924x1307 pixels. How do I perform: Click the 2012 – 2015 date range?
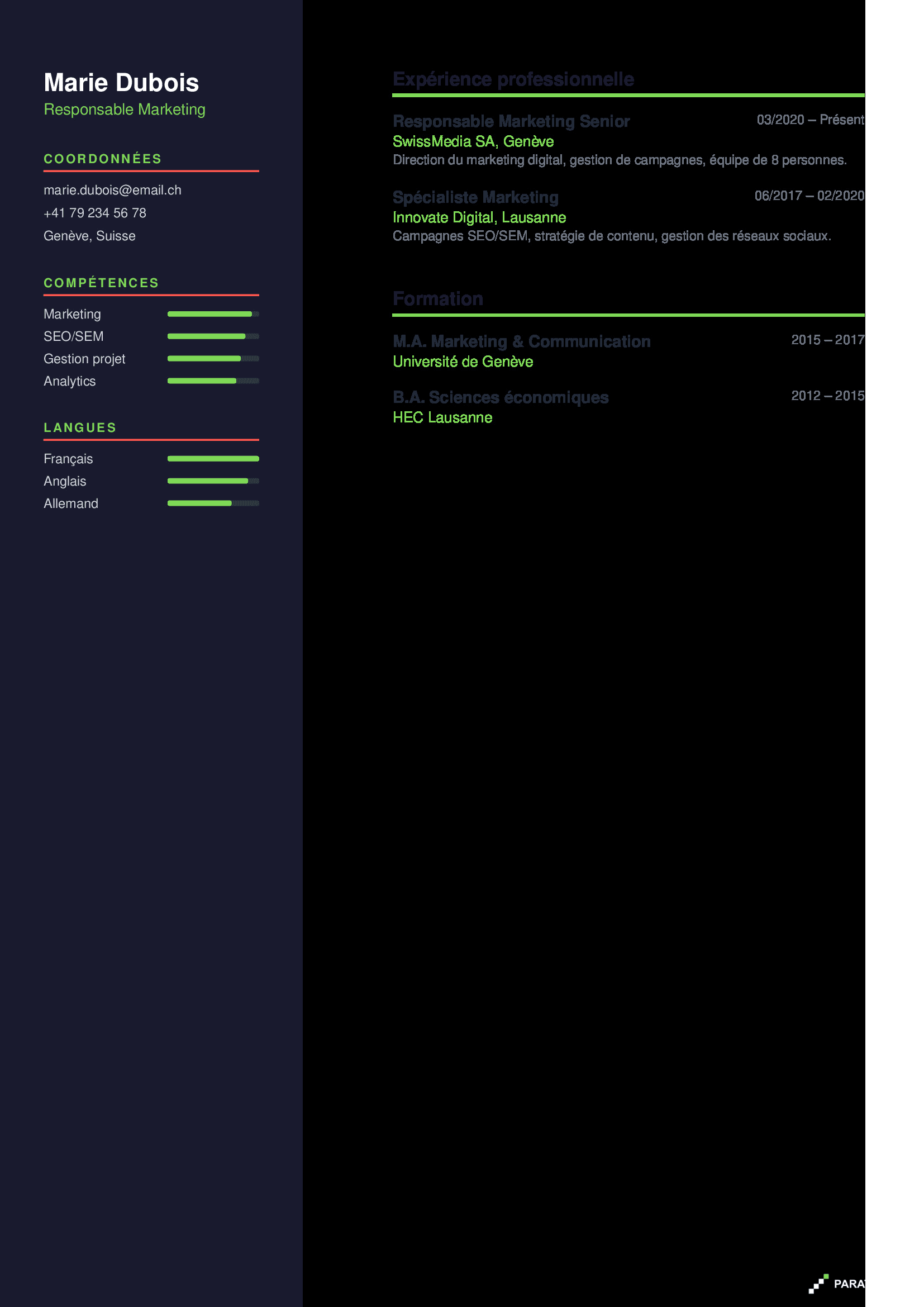[x=828, y=396]
